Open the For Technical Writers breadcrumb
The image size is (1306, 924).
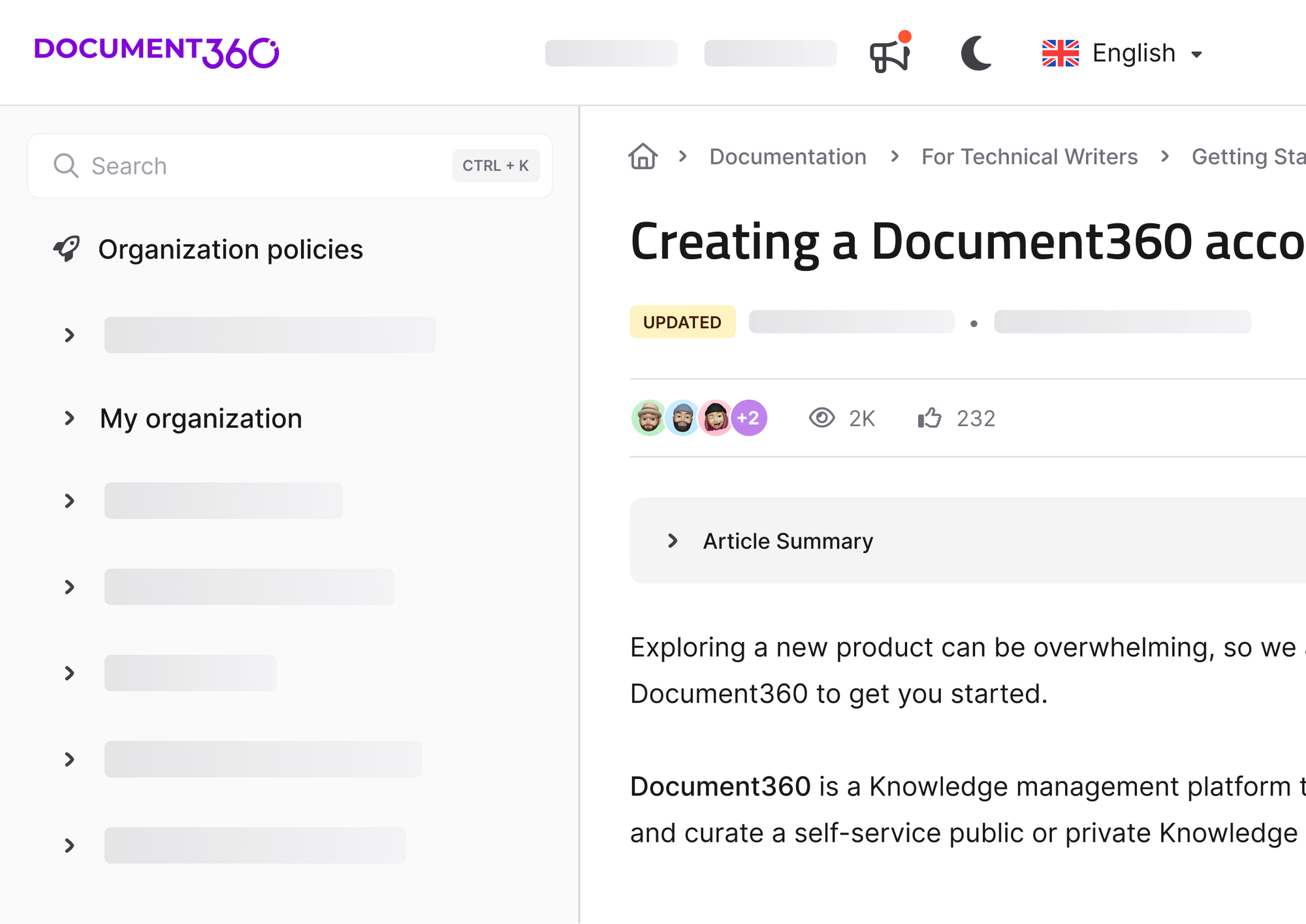click(1030, 157)
